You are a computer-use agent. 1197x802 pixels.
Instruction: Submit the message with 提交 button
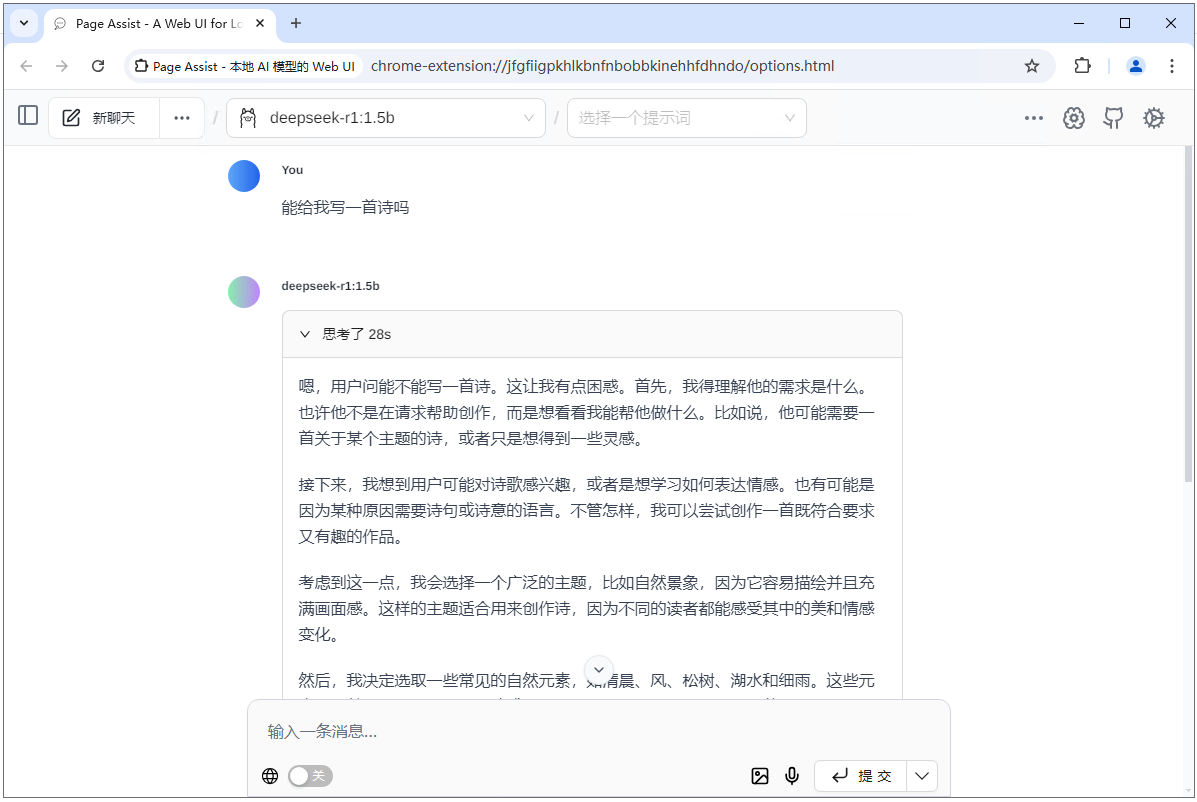tap(860, 776)
